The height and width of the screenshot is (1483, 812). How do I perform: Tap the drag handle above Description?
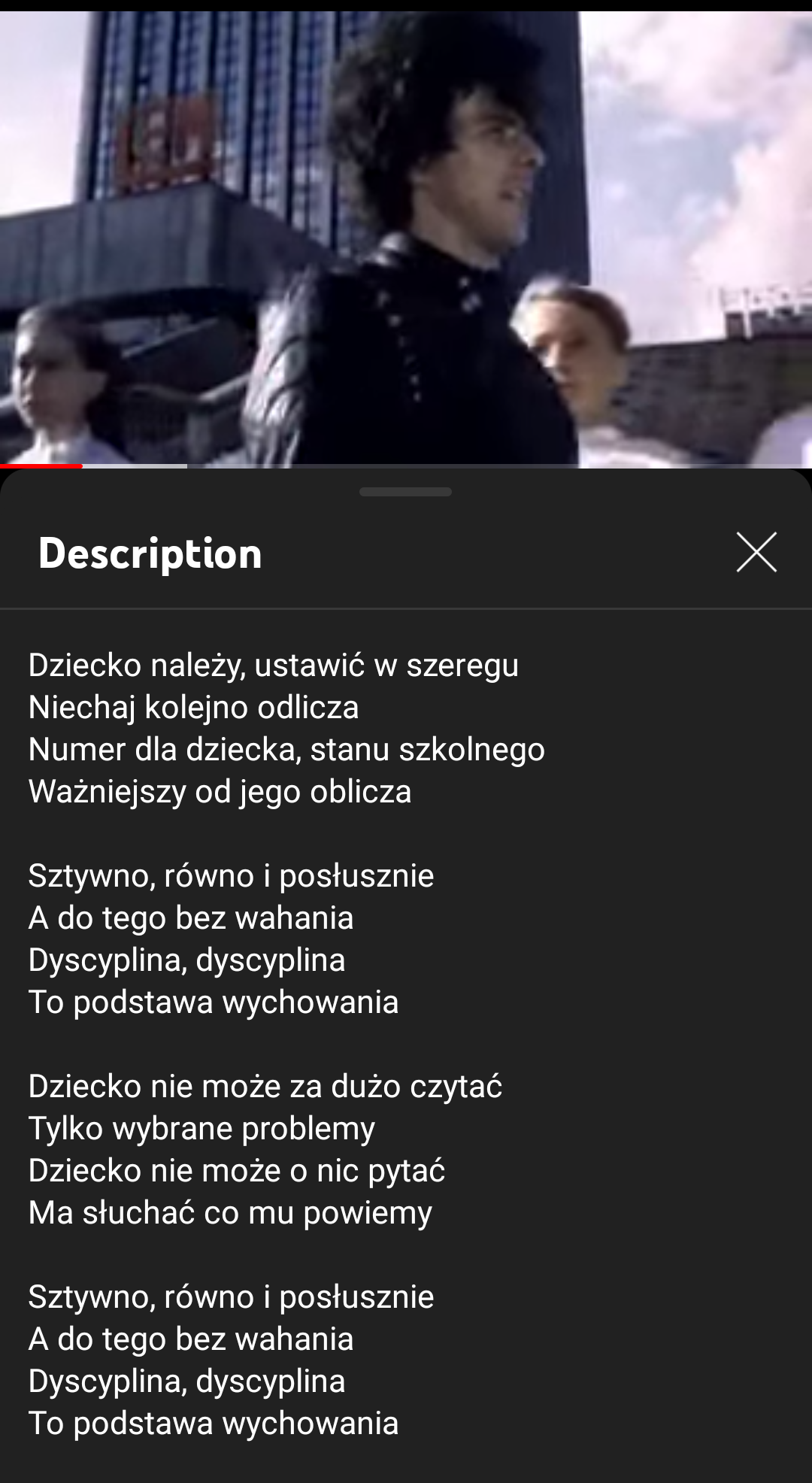click(405, 492)
